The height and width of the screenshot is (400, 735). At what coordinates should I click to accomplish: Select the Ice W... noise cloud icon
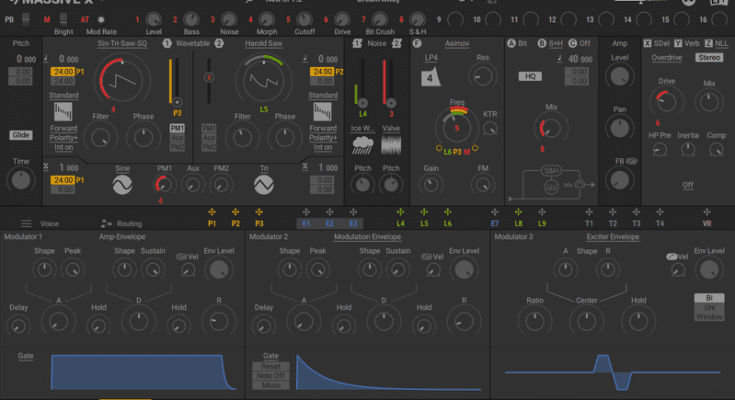pos(363,143)
